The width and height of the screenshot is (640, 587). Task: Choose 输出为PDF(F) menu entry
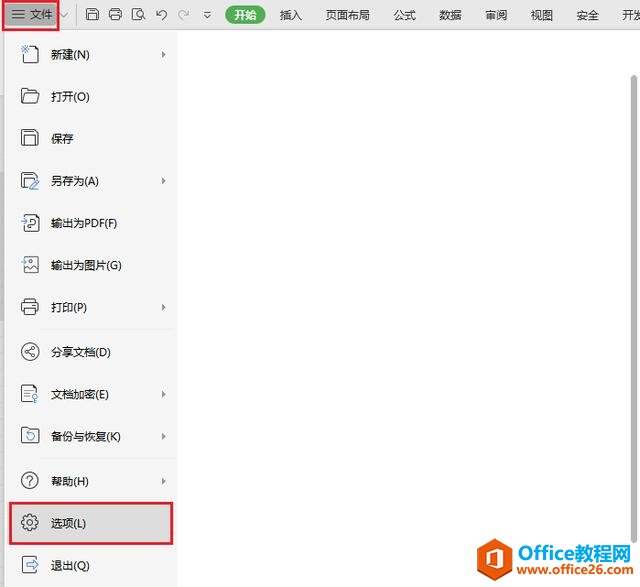91,223
